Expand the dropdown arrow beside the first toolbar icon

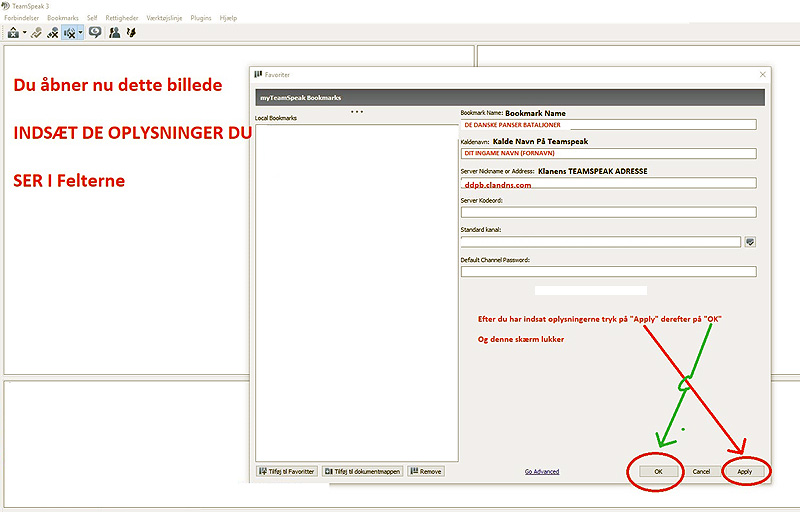[x=24, y=33]
